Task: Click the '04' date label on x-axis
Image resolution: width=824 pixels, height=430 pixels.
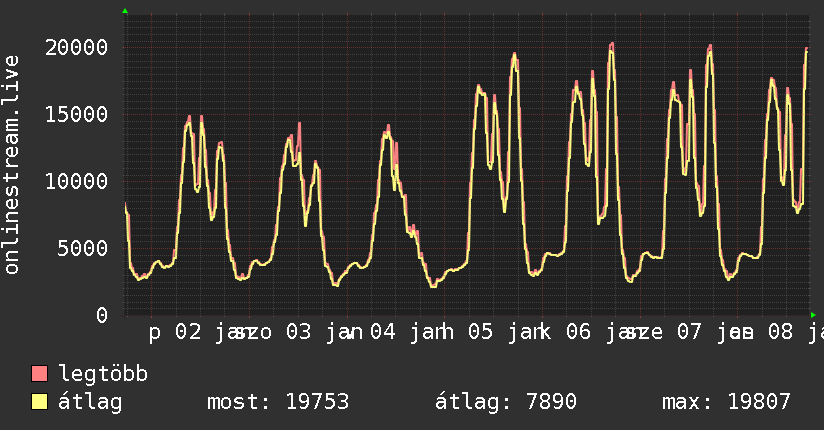Action: pos(383,332)
